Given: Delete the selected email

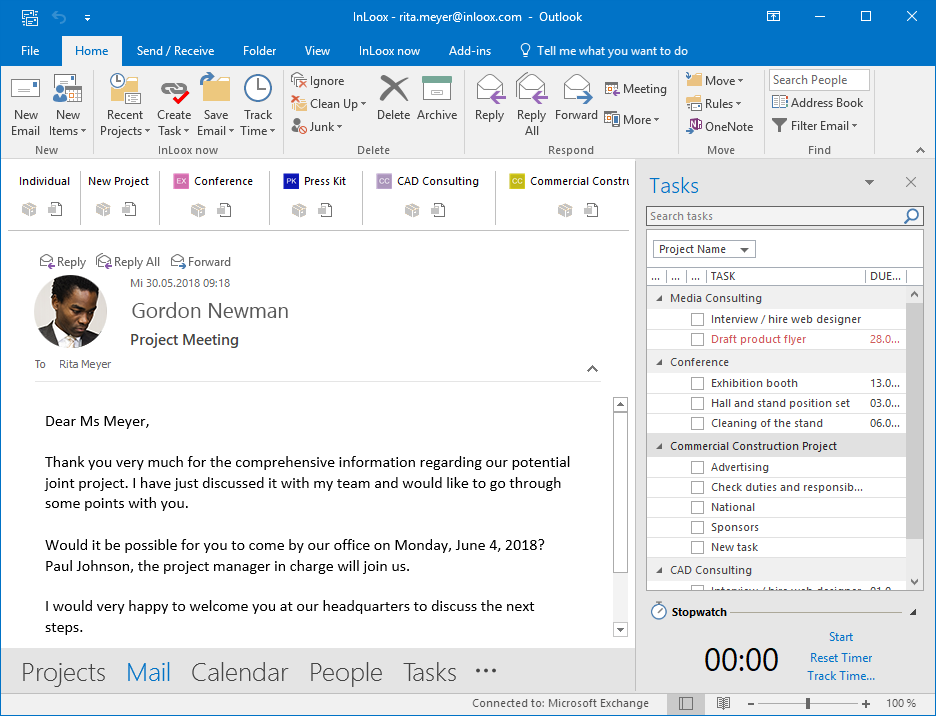Looking at the screenshot, I should pos(393,97).
